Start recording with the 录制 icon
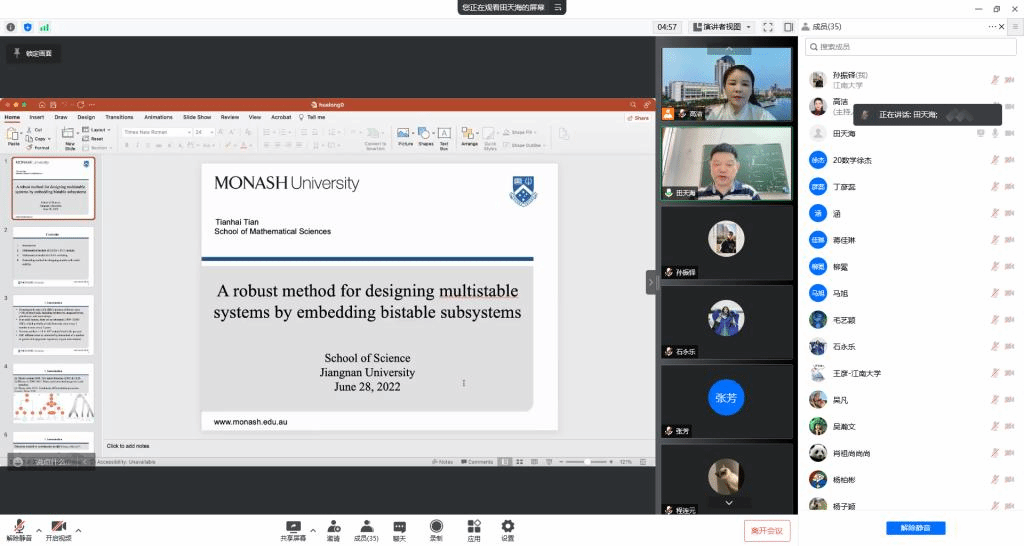 click(436, 526)
